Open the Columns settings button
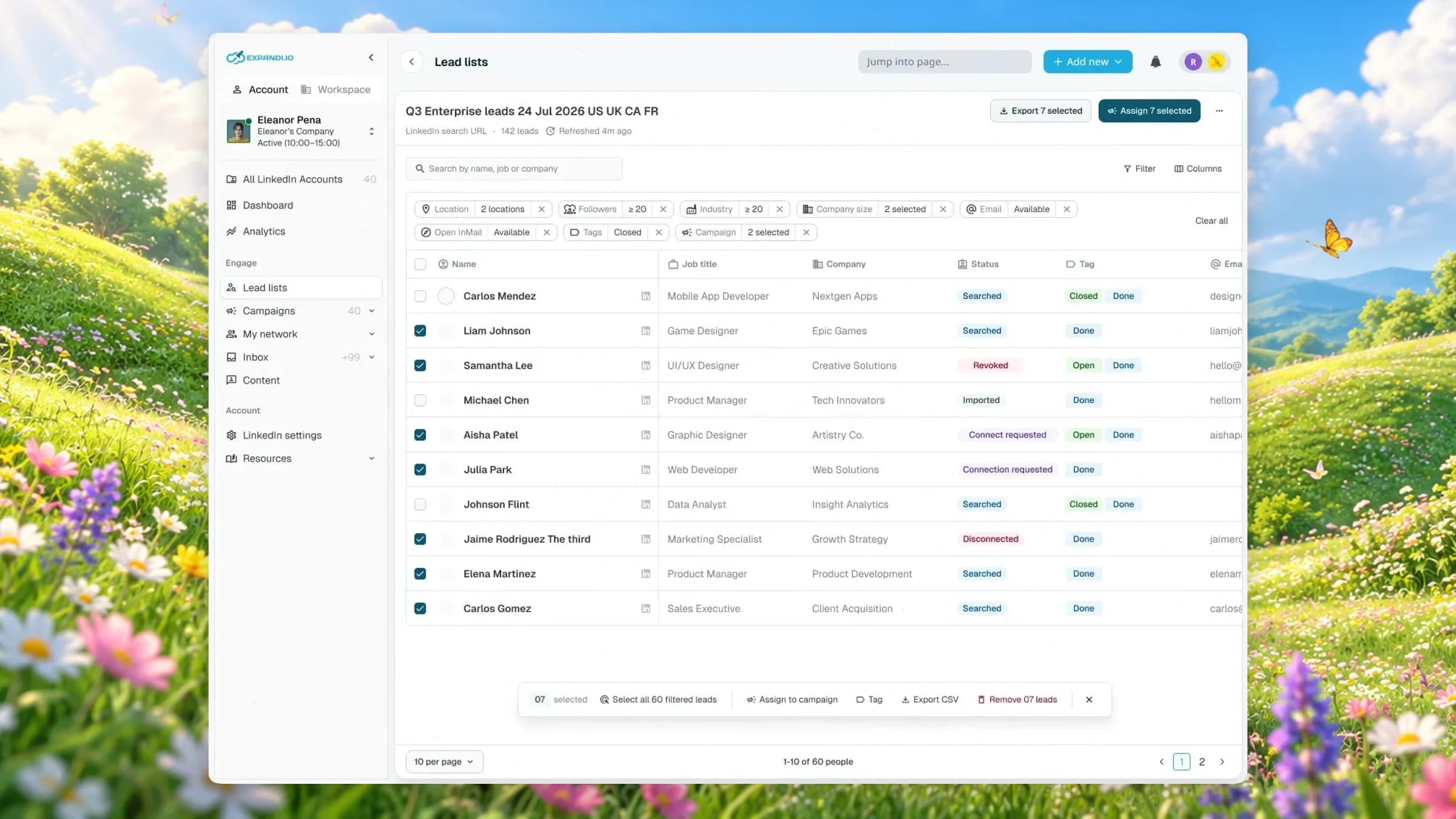This screenshot has width=1456, height=819. point(1198,169)
